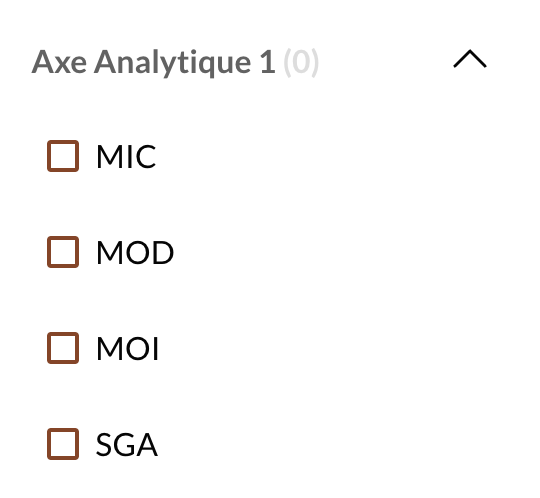Enable the MOD filter box
This screenshot has height=498, width=540.
[x=63, y=252]
